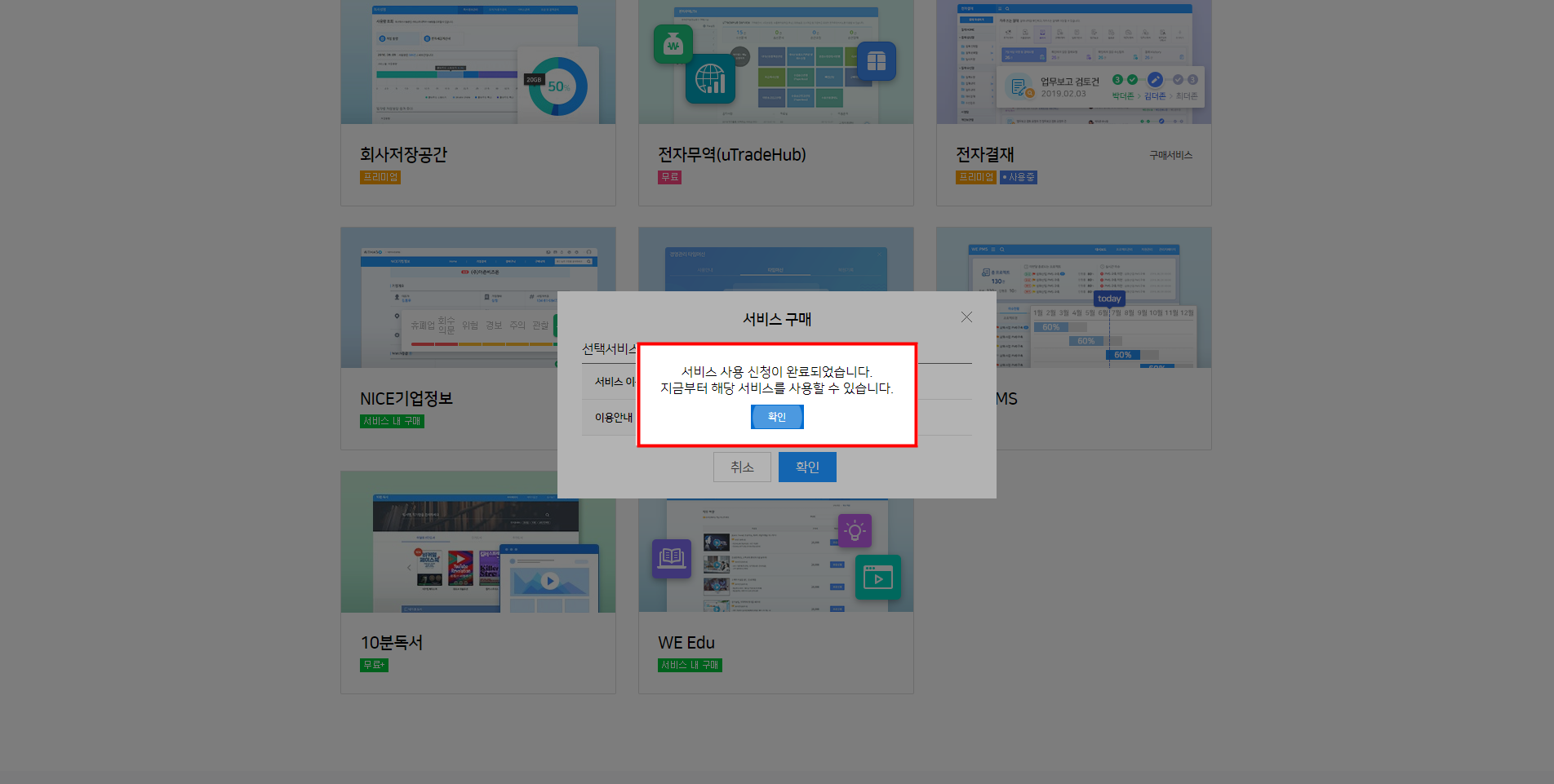
Task: Click the 50% donut chart icon
Action: pyautogui.click(x=558, y=86)
